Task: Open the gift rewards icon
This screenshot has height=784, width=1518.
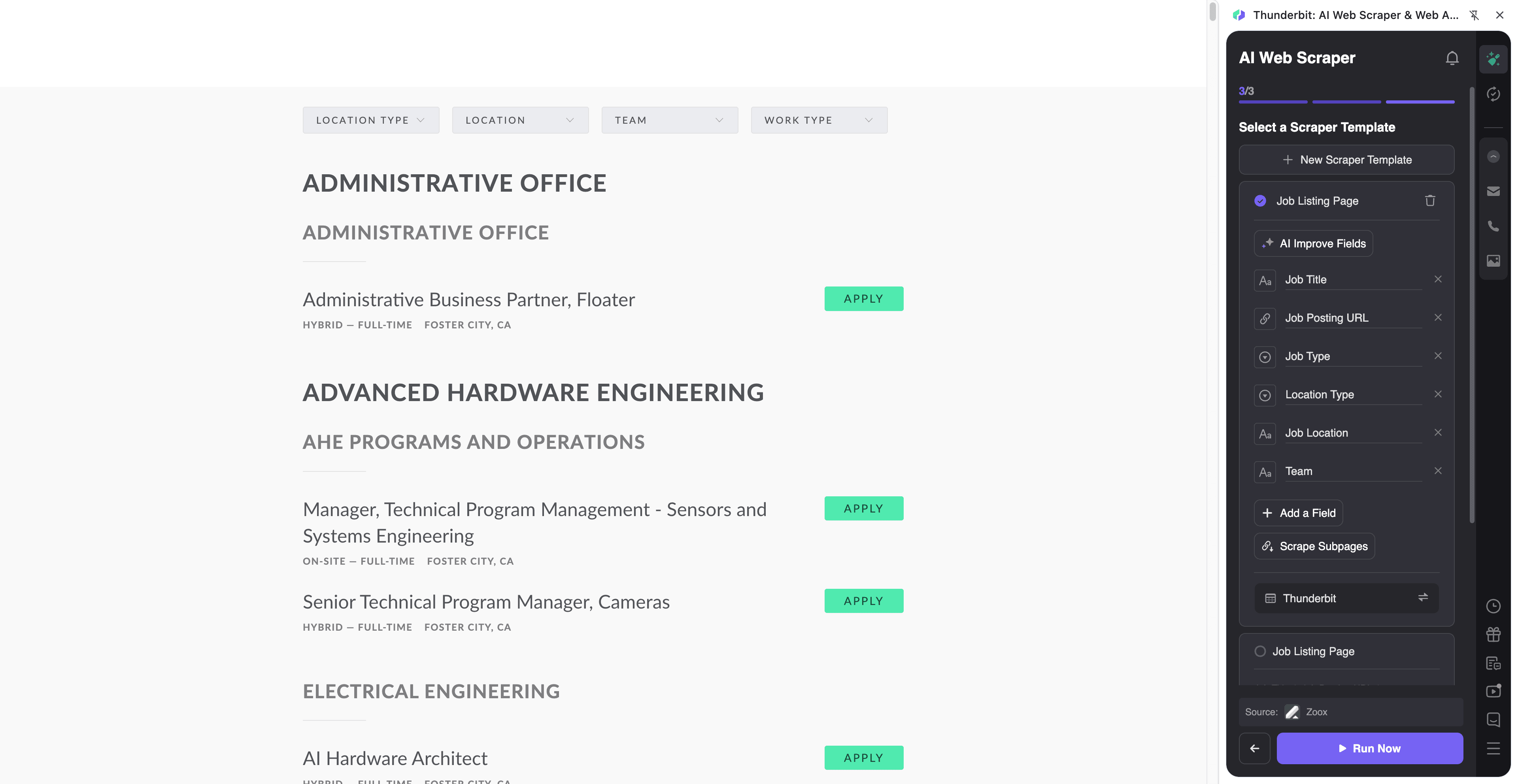Action: (1494, 634)
